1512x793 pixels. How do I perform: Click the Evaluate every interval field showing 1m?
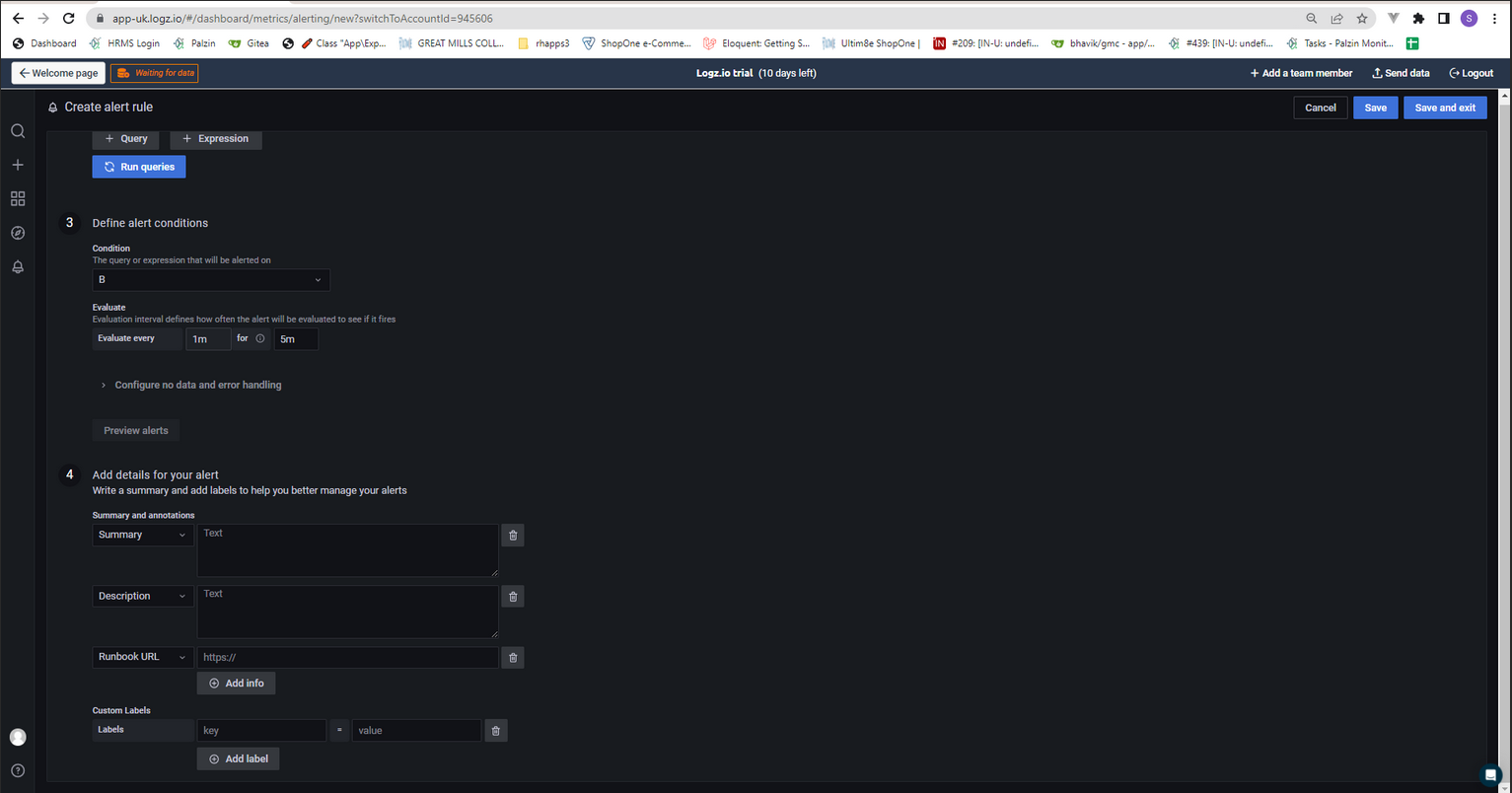[208, 338]
